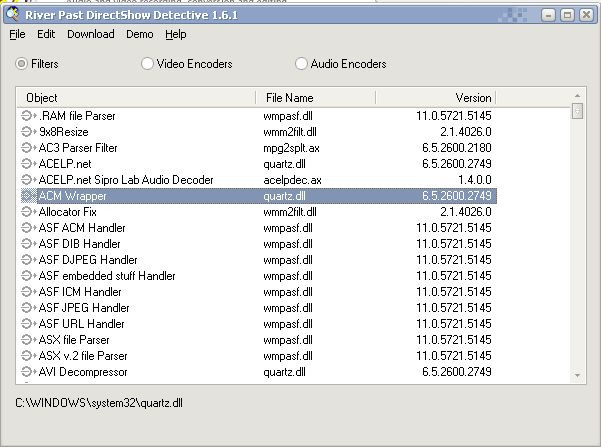The image size is (601, 447).
Task: Select the Allocator Fix entry
Action: [x=257, y=212]
